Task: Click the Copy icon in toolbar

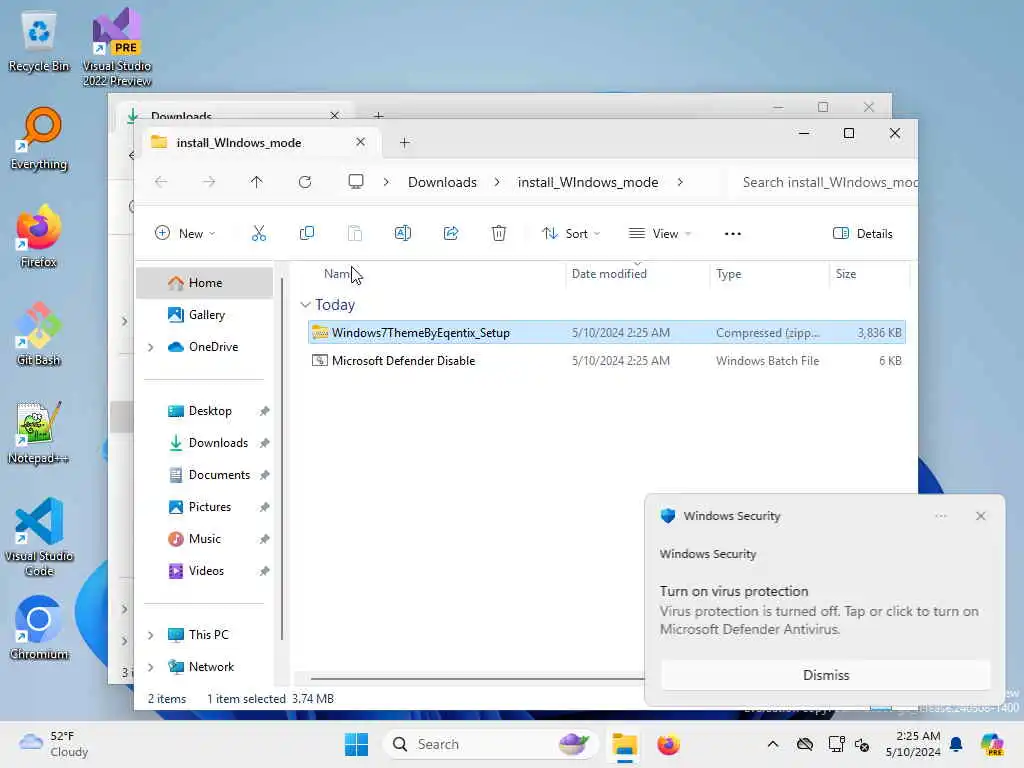Action: (307, 233)
